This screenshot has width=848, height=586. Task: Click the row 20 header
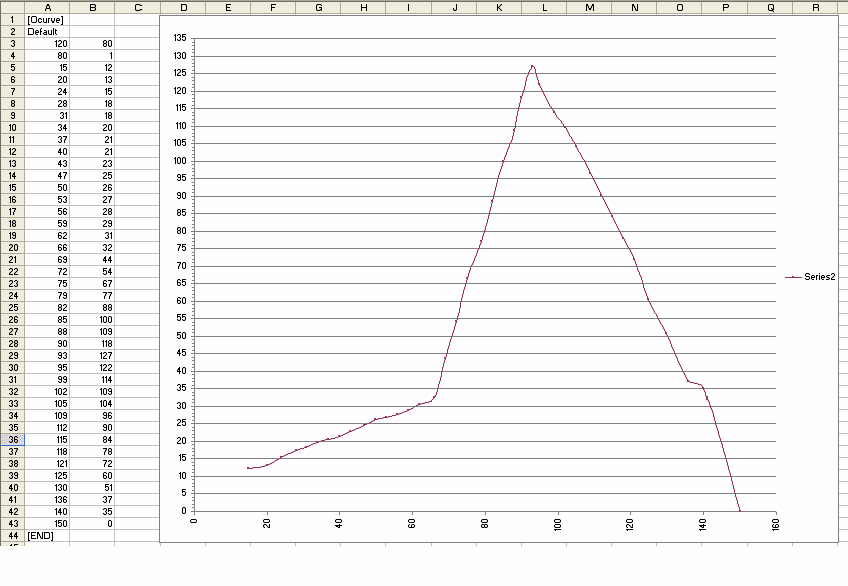pyautogui.click(x=12, y=248)
